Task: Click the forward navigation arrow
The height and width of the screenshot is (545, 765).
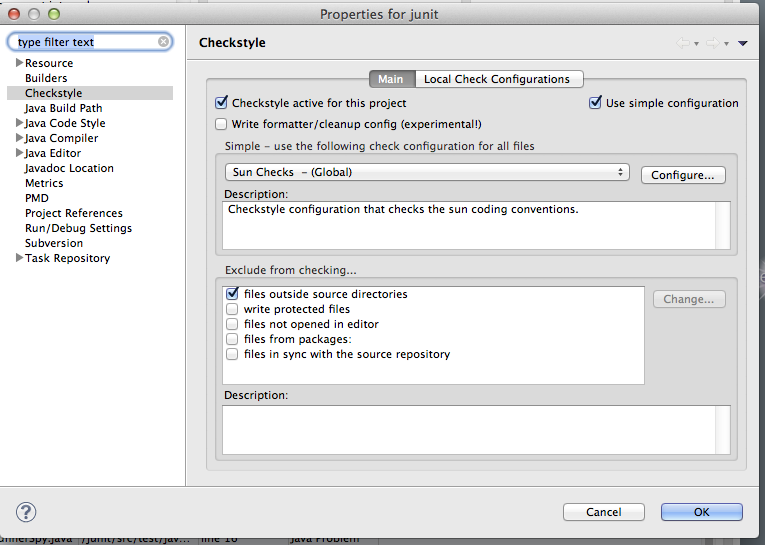Action: tap(711, 43)
